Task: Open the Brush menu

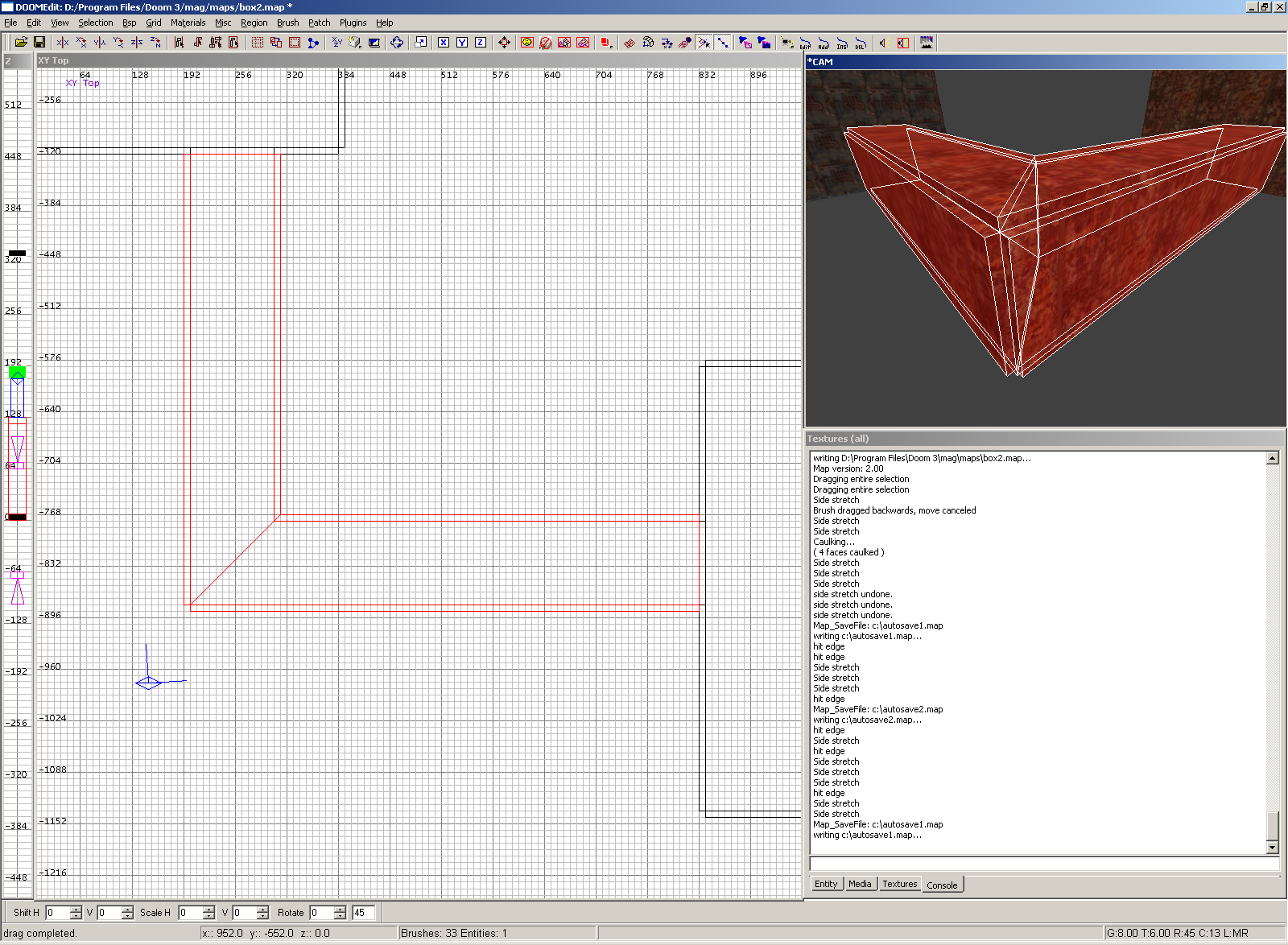Action: click(287, 23)
